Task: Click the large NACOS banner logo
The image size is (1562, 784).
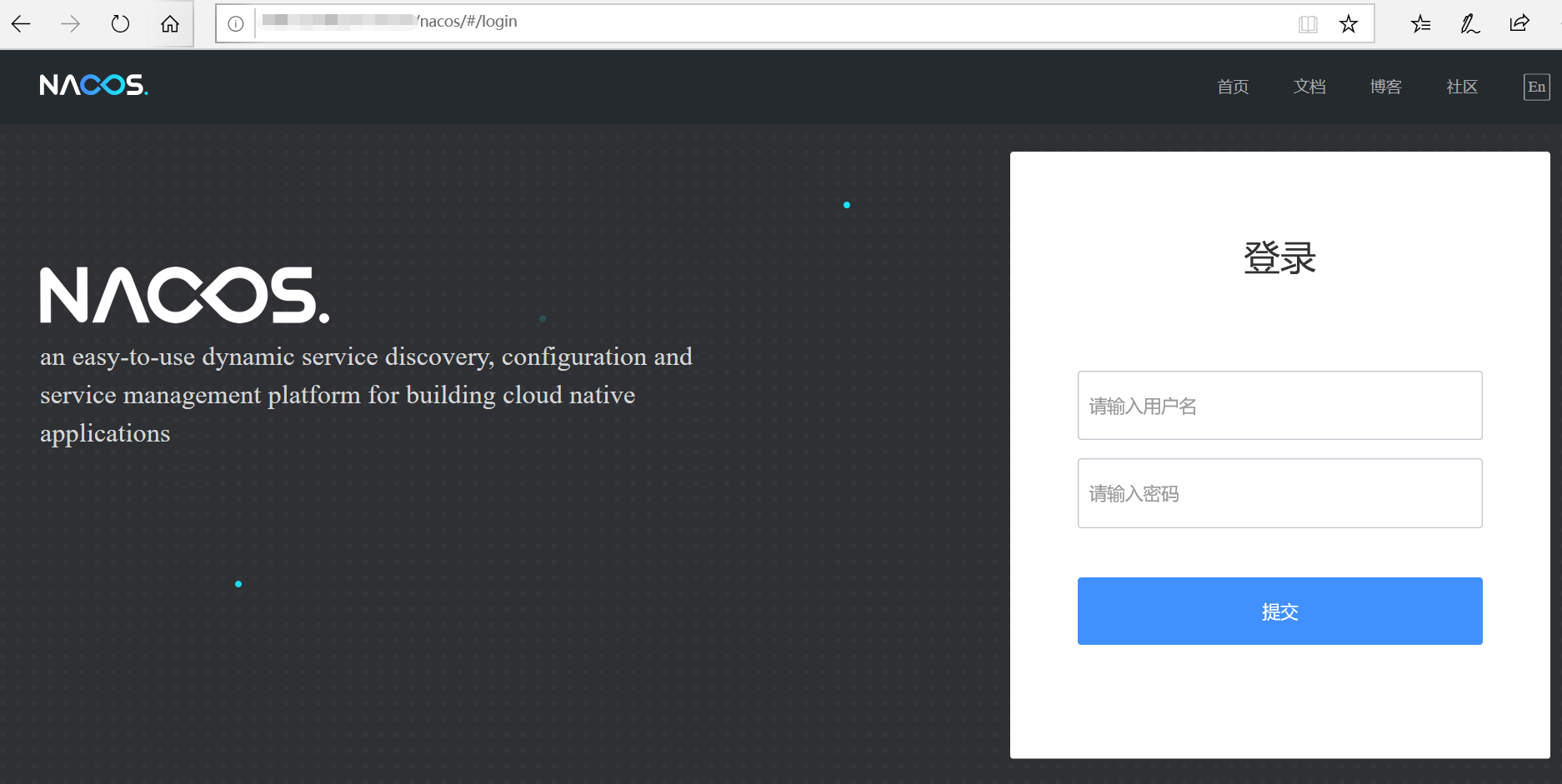Action: [x=185, y=295]
